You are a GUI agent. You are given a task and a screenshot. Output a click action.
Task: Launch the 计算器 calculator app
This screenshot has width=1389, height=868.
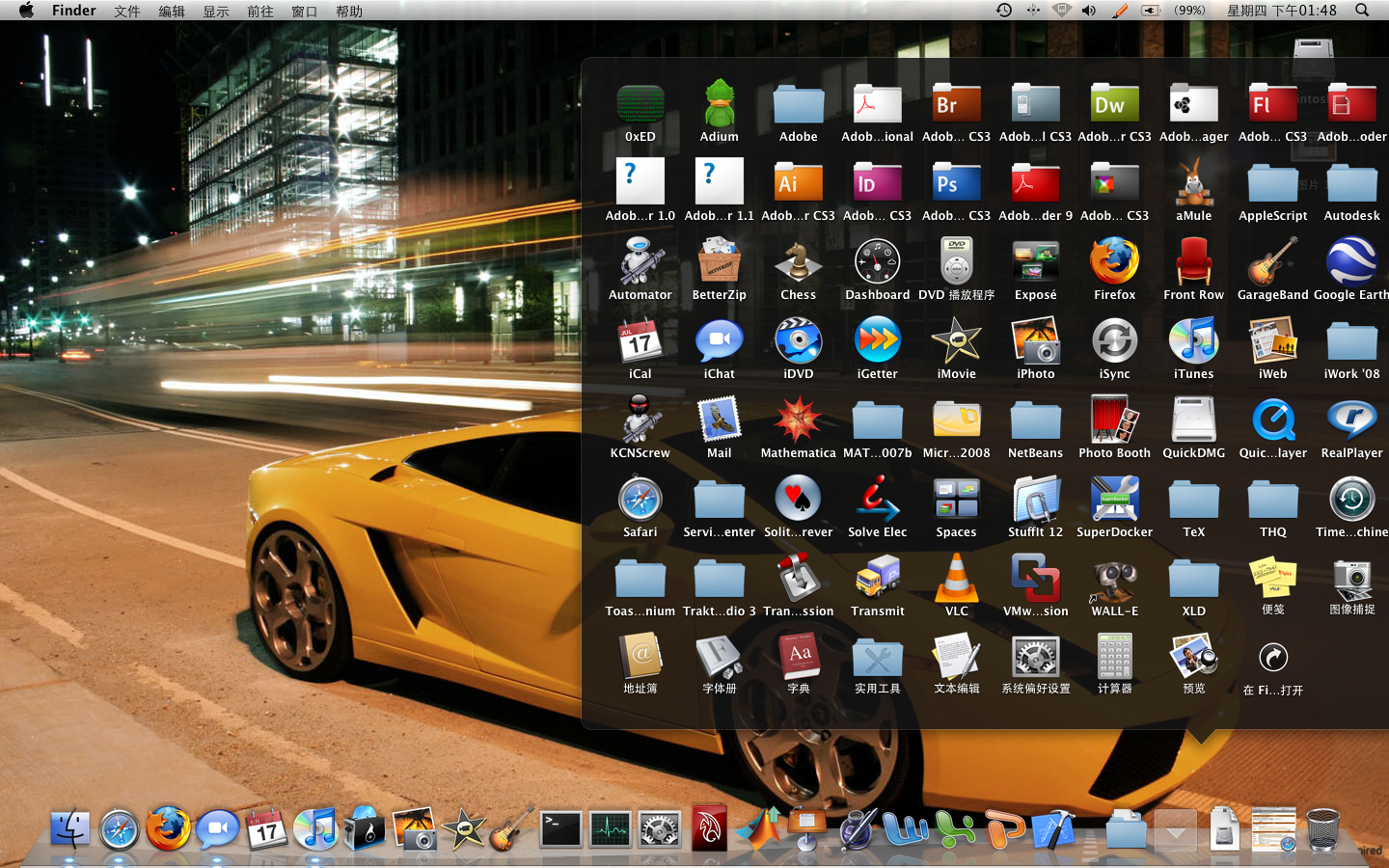point(1115,658)
